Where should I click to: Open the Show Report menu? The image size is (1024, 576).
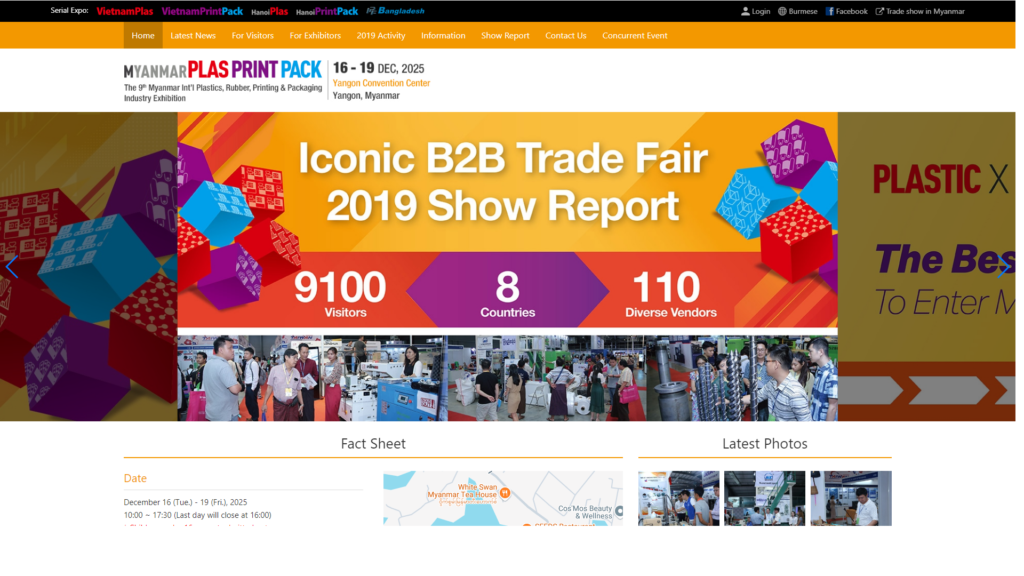505,35
